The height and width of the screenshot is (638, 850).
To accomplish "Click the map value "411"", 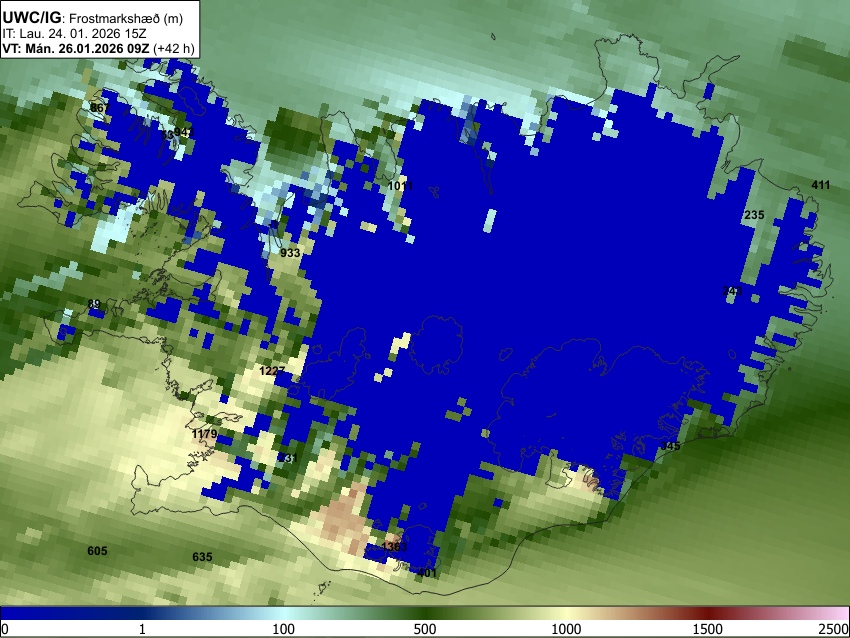I will [x=821, y=185].
